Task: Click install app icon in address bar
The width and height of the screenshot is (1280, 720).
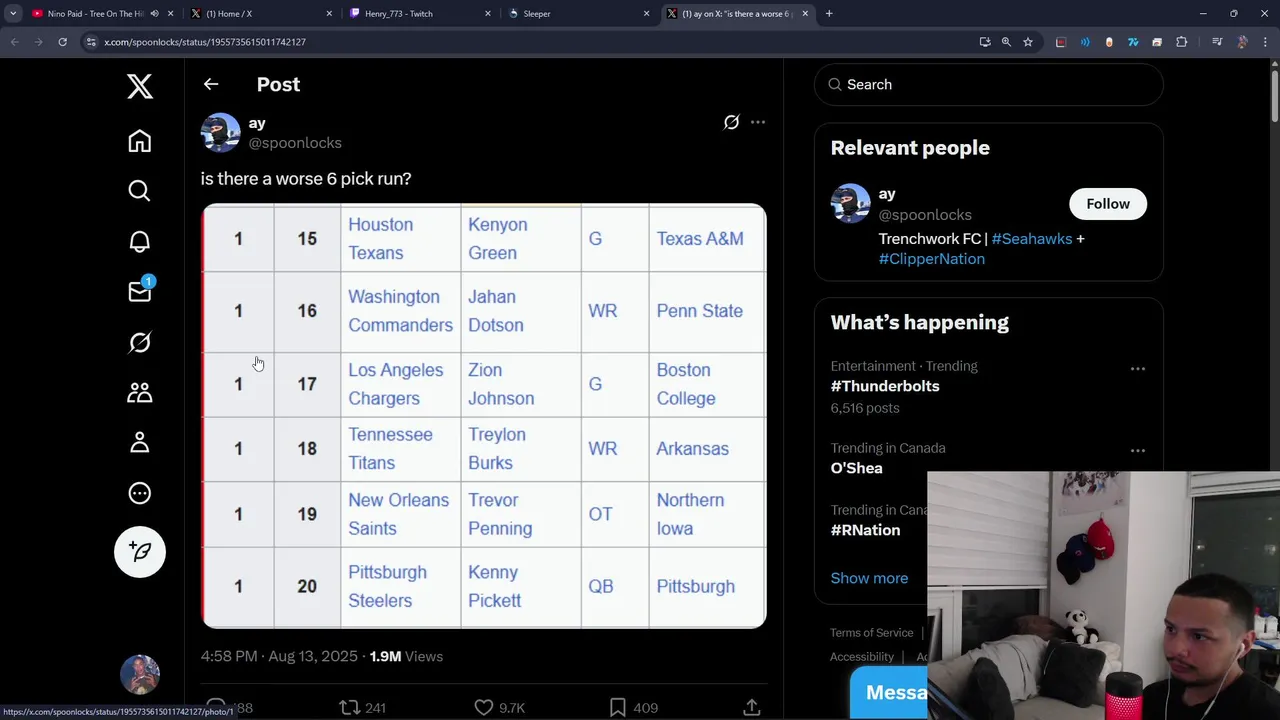Action: [985, 42]
